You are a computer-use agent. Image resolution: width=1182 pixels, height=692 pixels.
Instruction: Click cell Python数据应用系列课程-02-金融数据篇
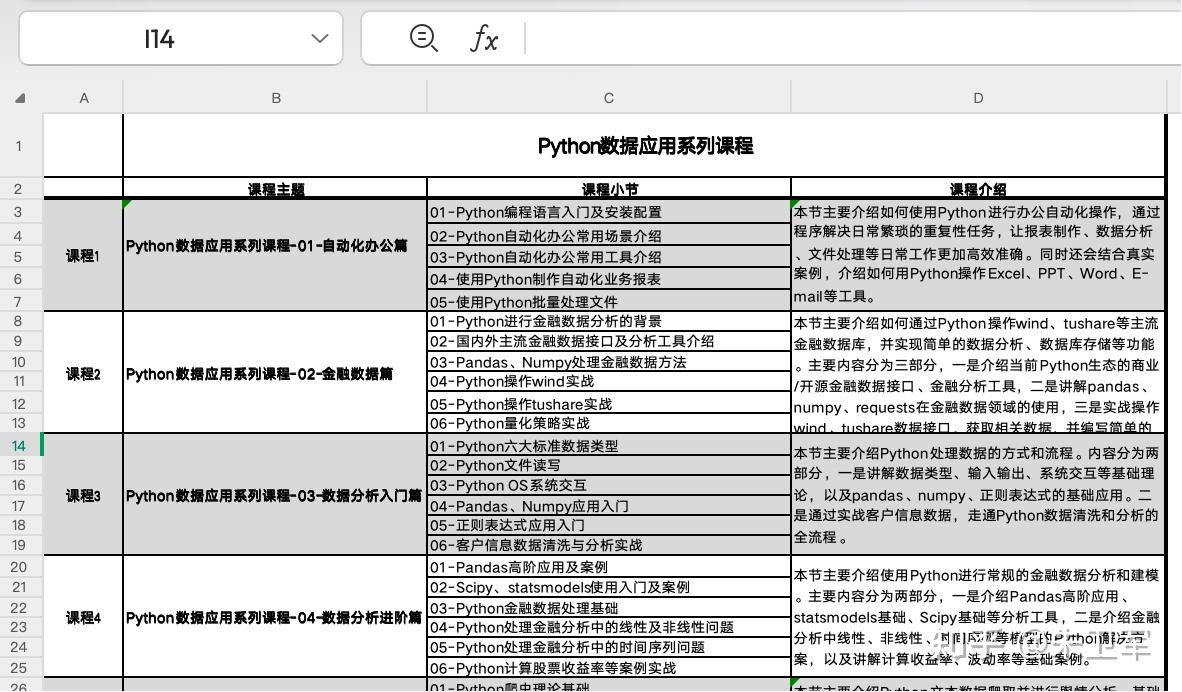(275, 373)
